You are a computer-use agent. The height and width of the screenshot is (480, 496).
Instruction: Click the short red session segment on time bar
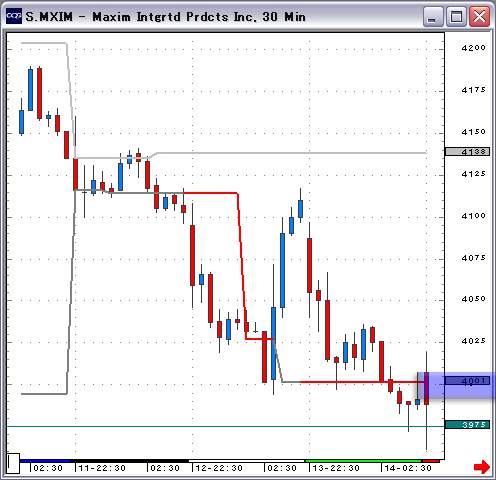[x=431, y=461]
